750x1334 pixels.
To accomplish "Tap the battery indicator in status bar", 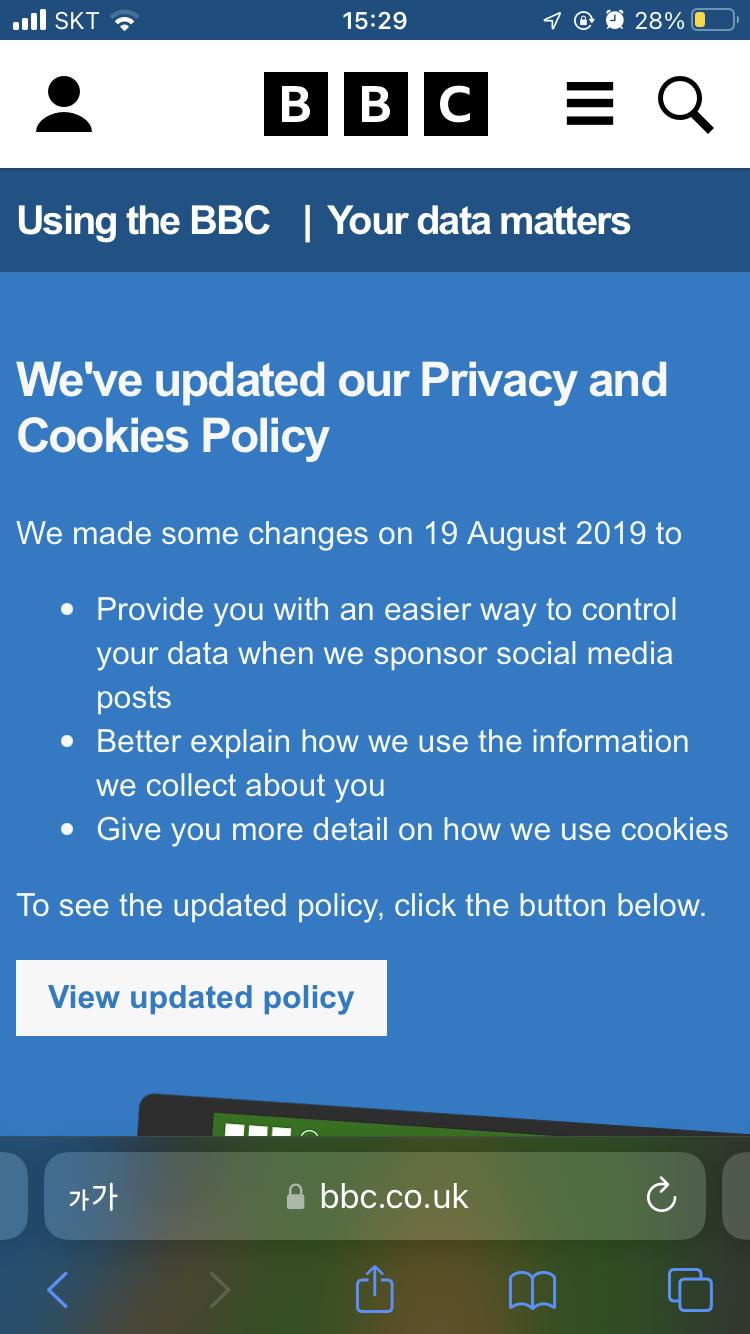I will (x=714, y=20).
